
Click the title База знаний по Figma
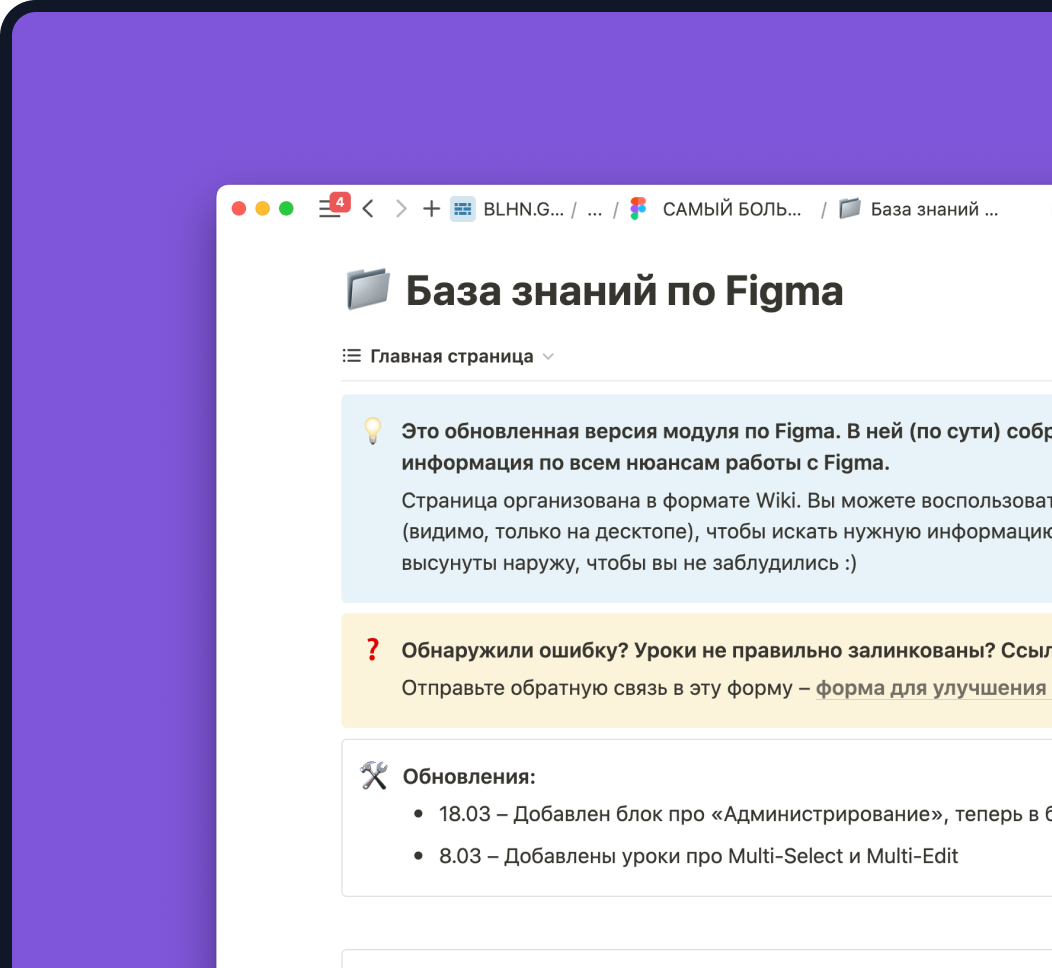(624, 291)
